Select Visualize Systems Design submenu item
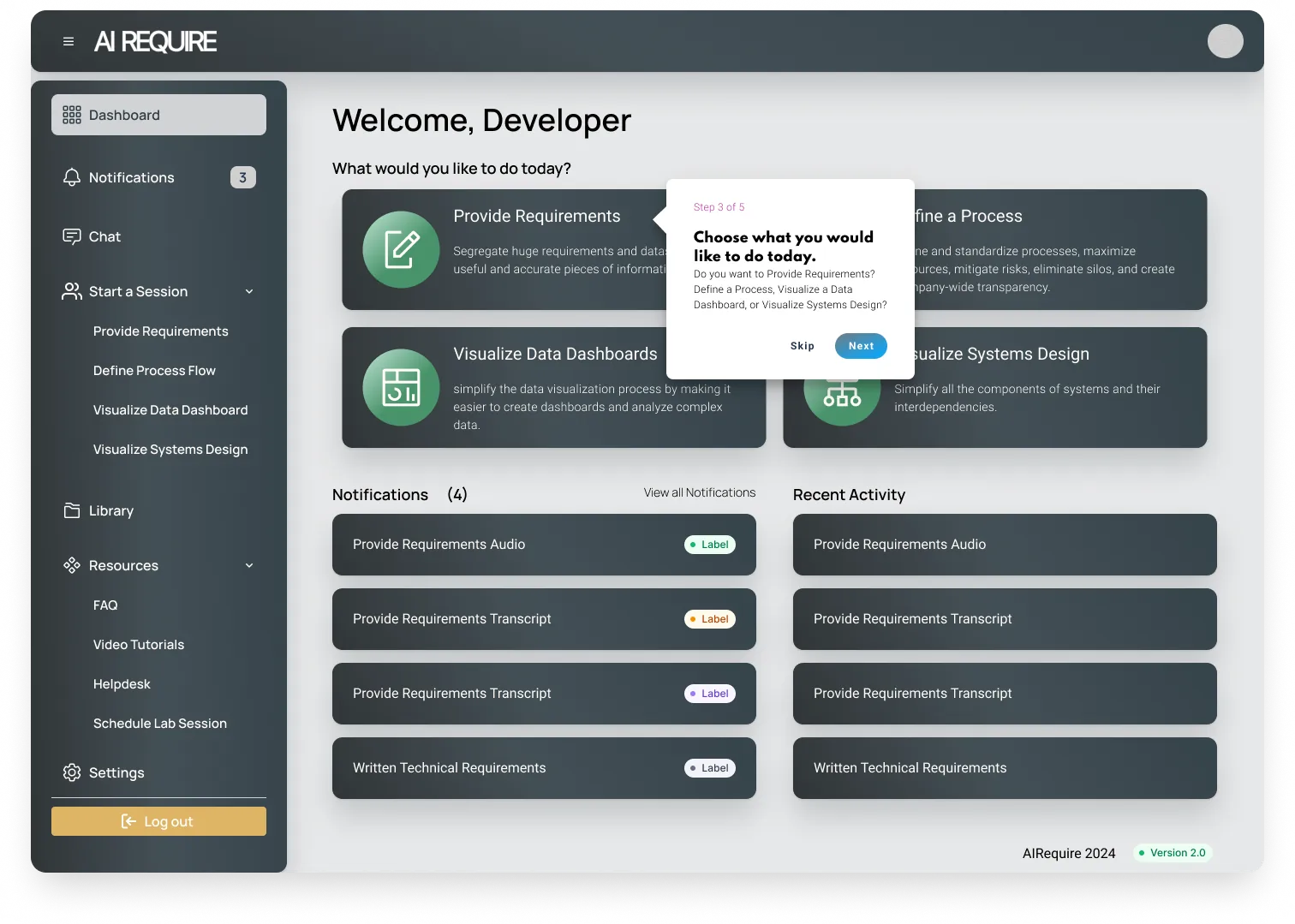The width and height of the screenshot is (1295, 924). coord(170,450)
